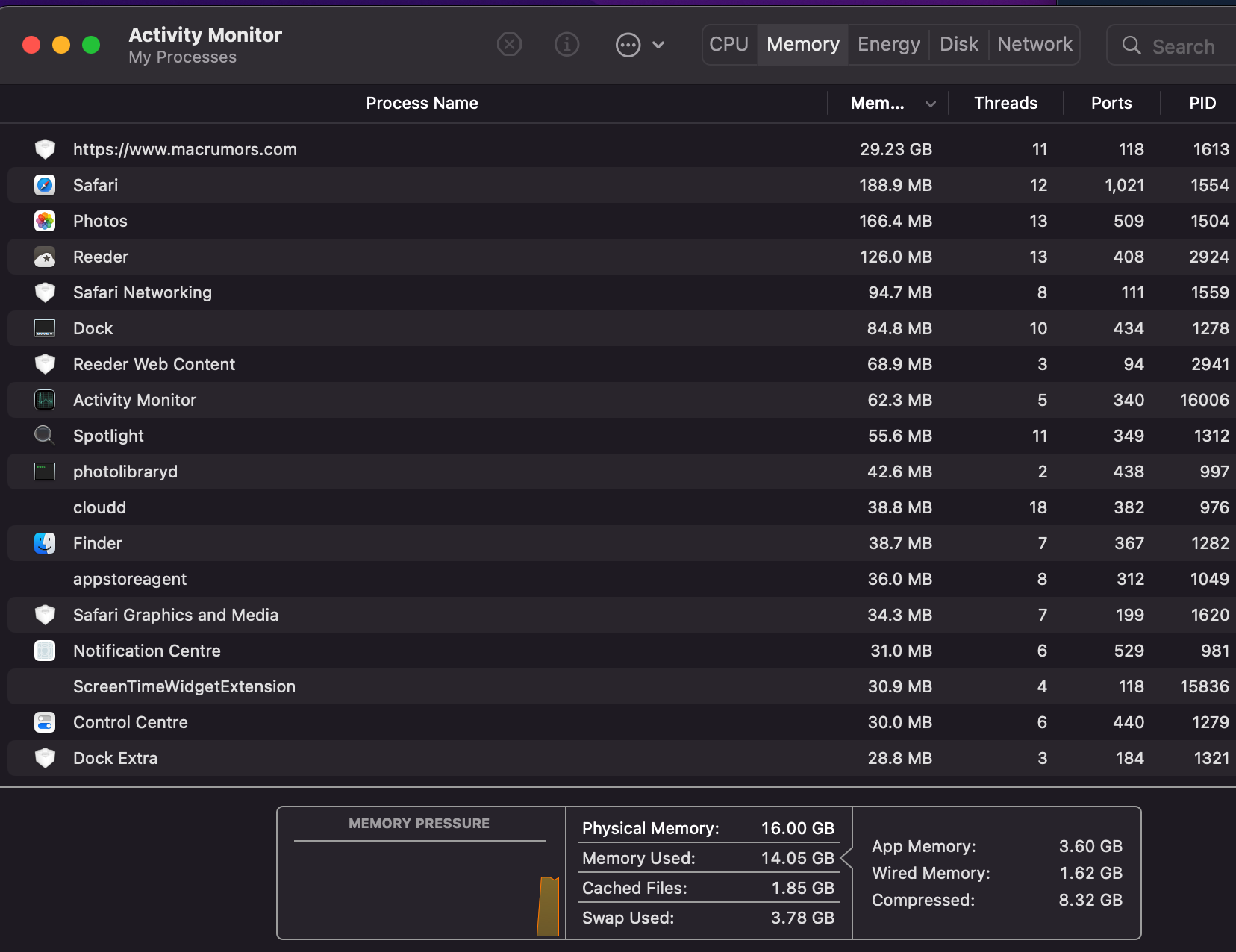Select the https://www.macrumors.com process name
The image size is (1236, 952).
pos(185,149)
